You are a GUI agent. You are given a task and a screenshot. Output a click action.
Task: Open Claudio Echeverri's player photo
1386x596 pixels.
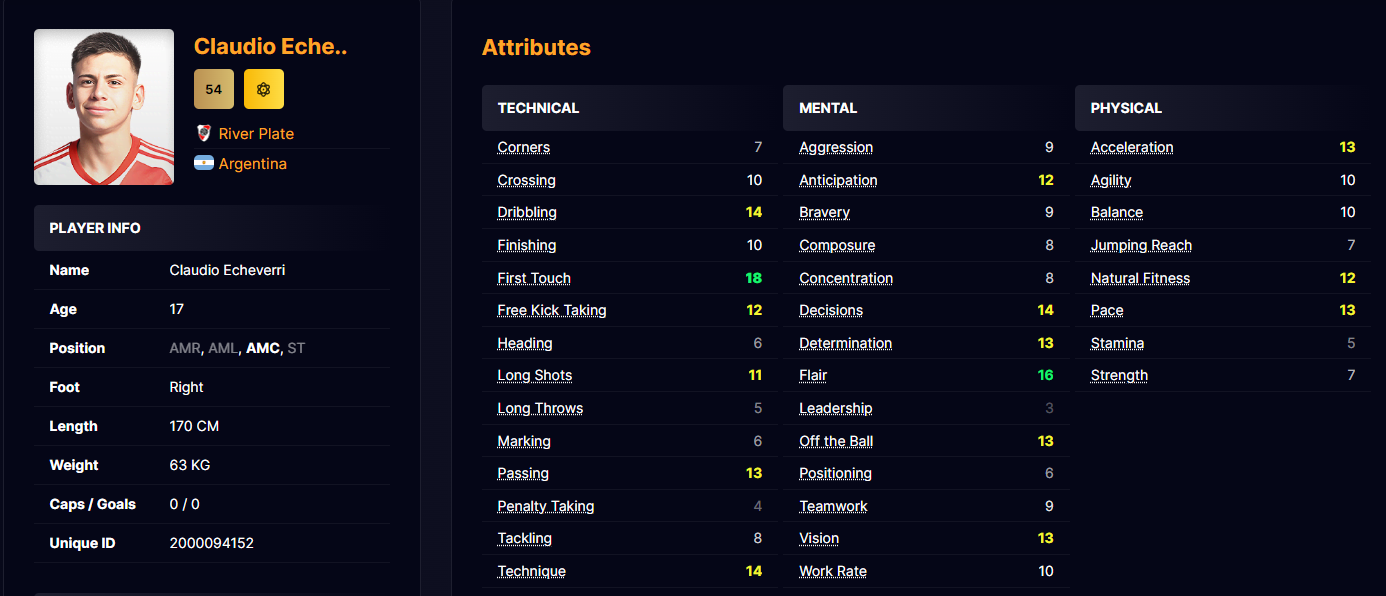click(x=104, y=107)
